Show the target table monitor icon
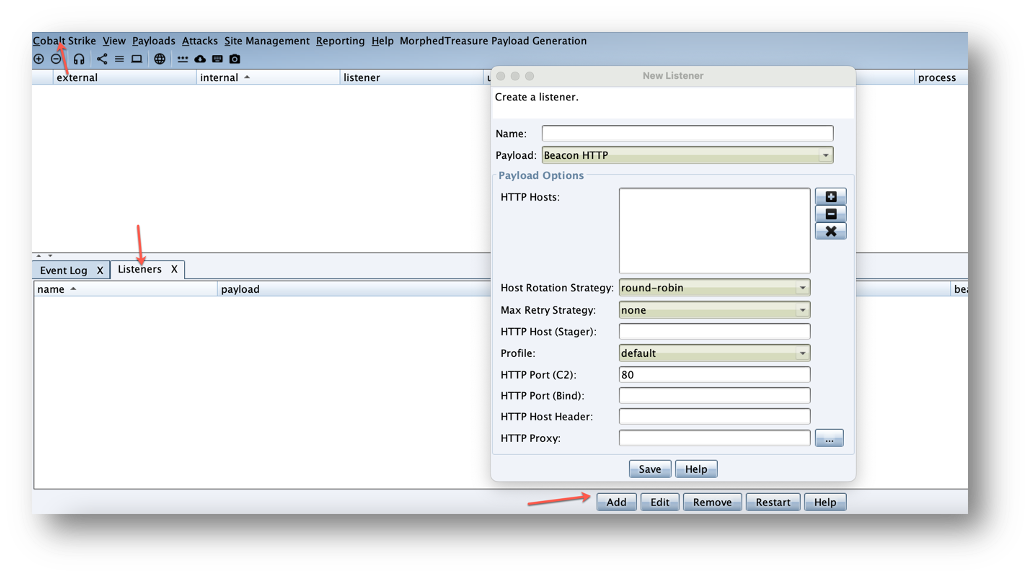 click(137, 59)
